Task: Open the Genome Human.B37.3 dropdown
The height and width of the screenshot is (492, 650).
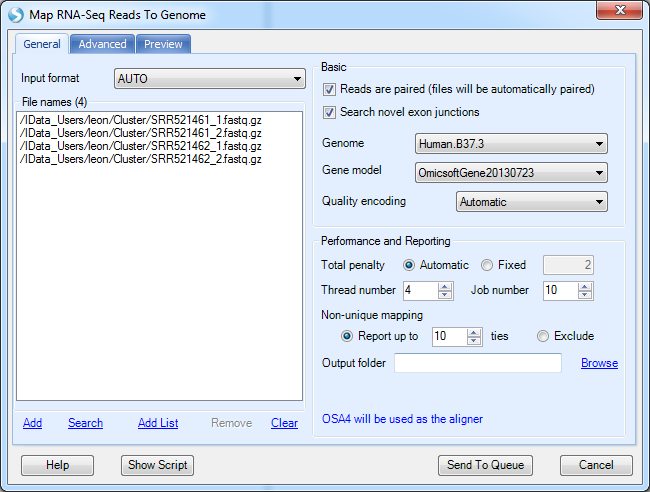Action: point(511,144)
